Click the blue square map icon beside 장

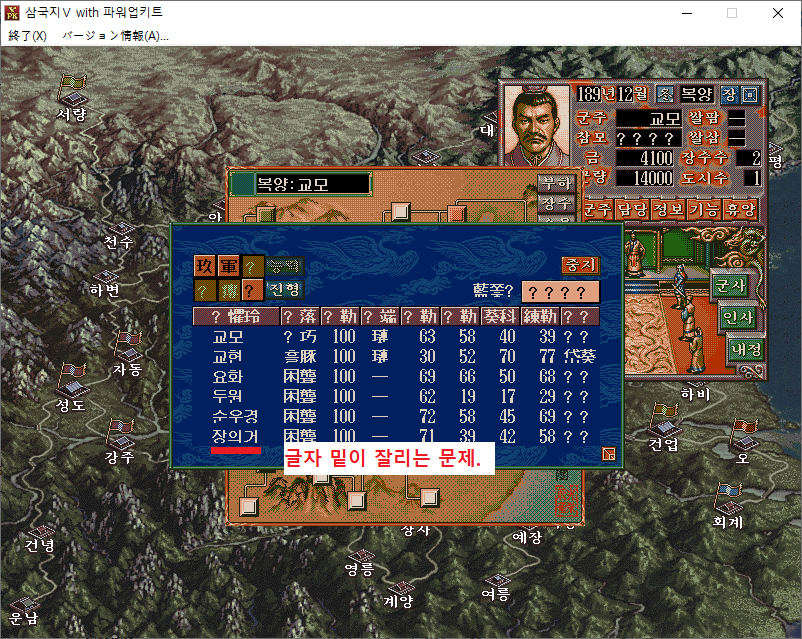click(750, 94)
